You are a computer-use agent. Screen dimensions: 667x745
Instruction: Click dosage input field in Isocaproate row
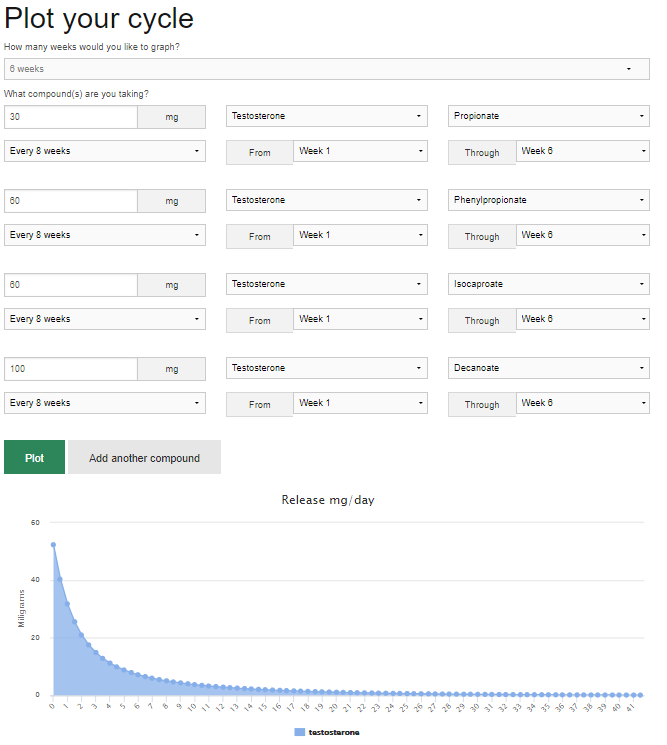click(70, 285)
